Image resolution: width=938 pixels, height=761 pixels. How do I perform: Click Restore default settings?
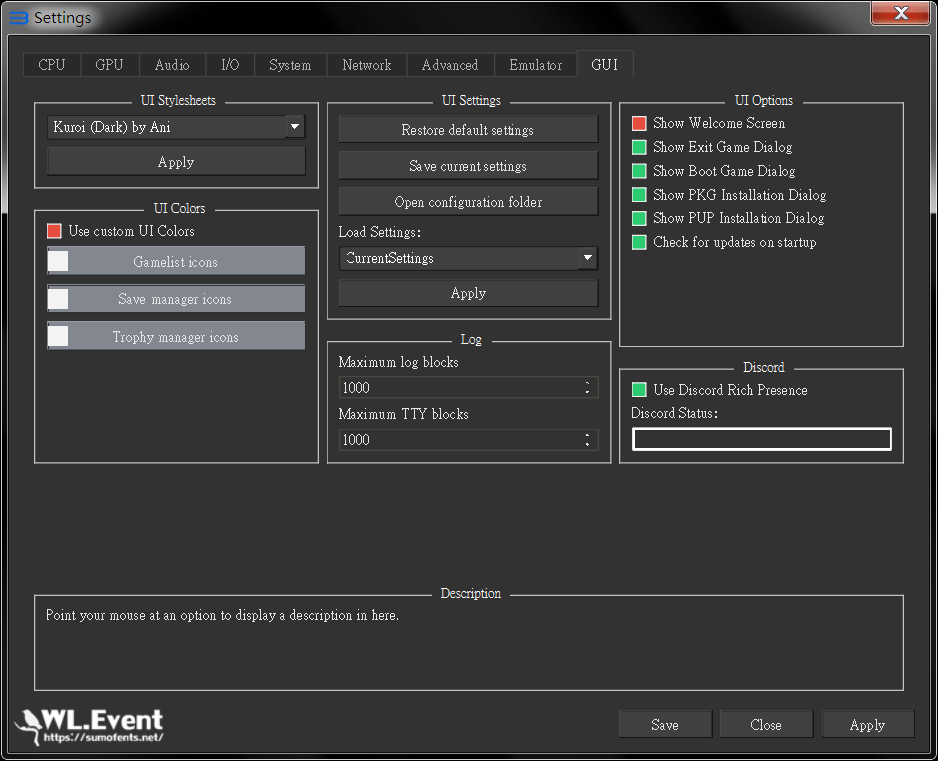pyautogui.click(x=468, y=130)
